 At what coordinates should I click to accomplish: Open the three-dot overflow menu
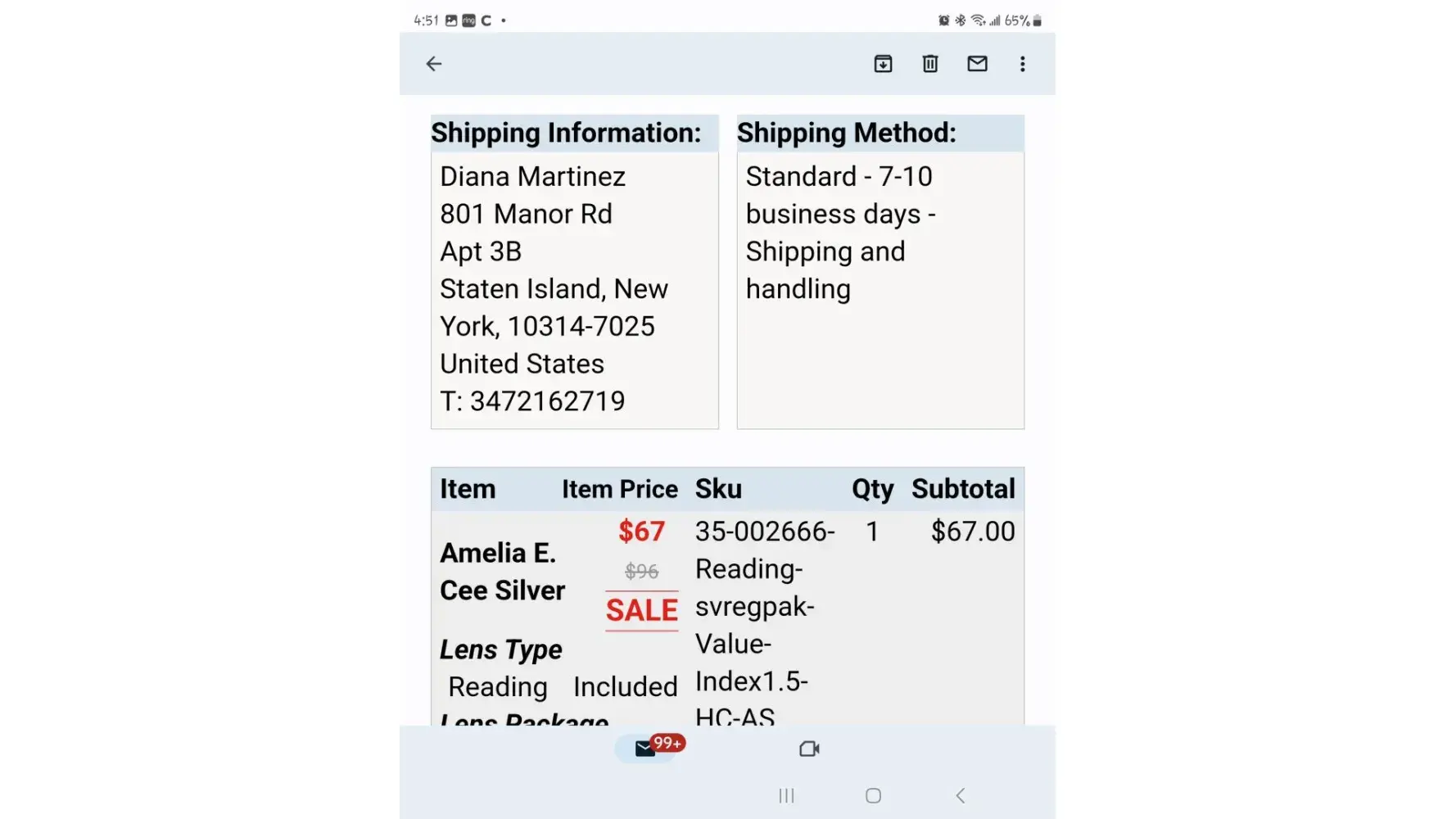1023,64
